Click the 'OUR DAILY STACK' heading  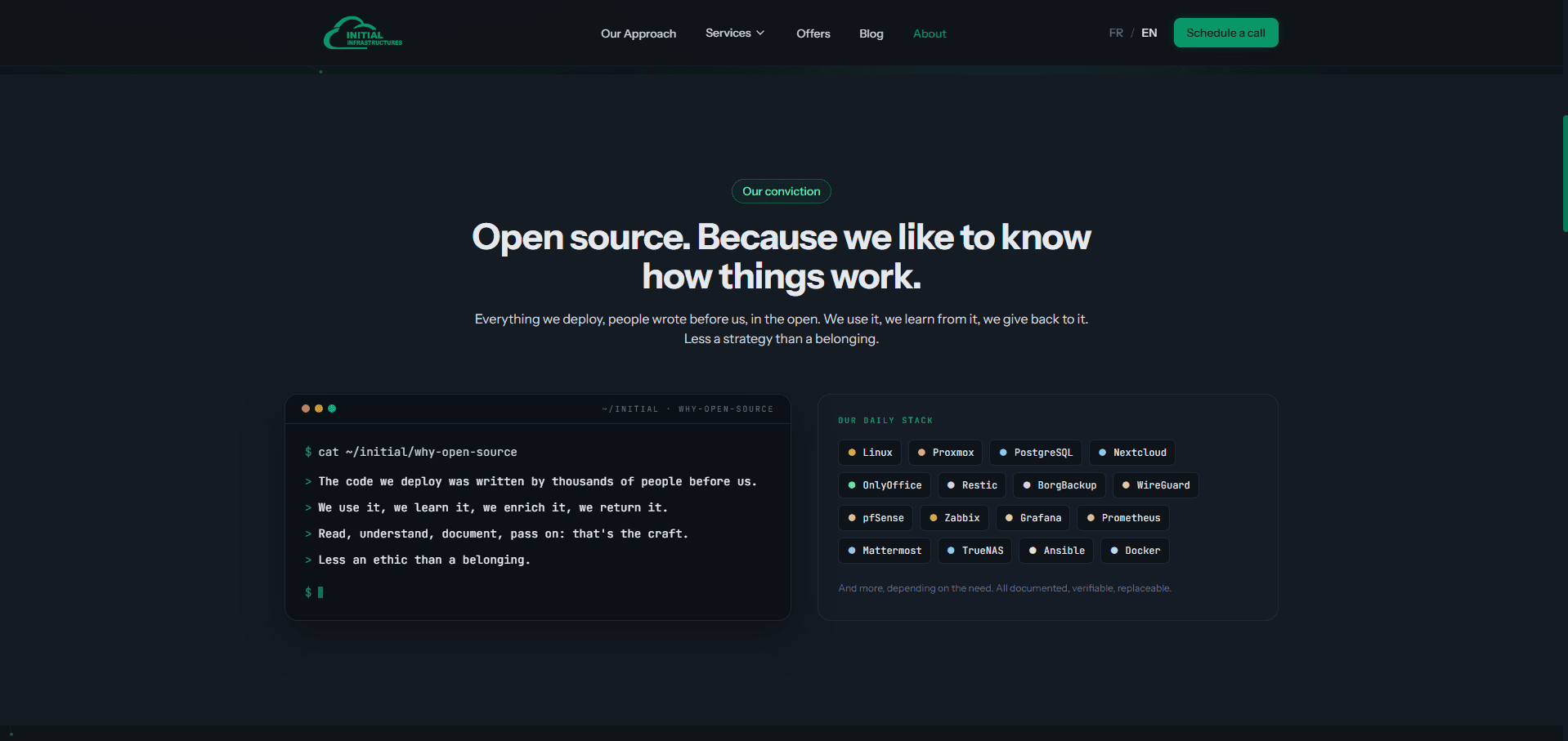click(x=885, y=420)
